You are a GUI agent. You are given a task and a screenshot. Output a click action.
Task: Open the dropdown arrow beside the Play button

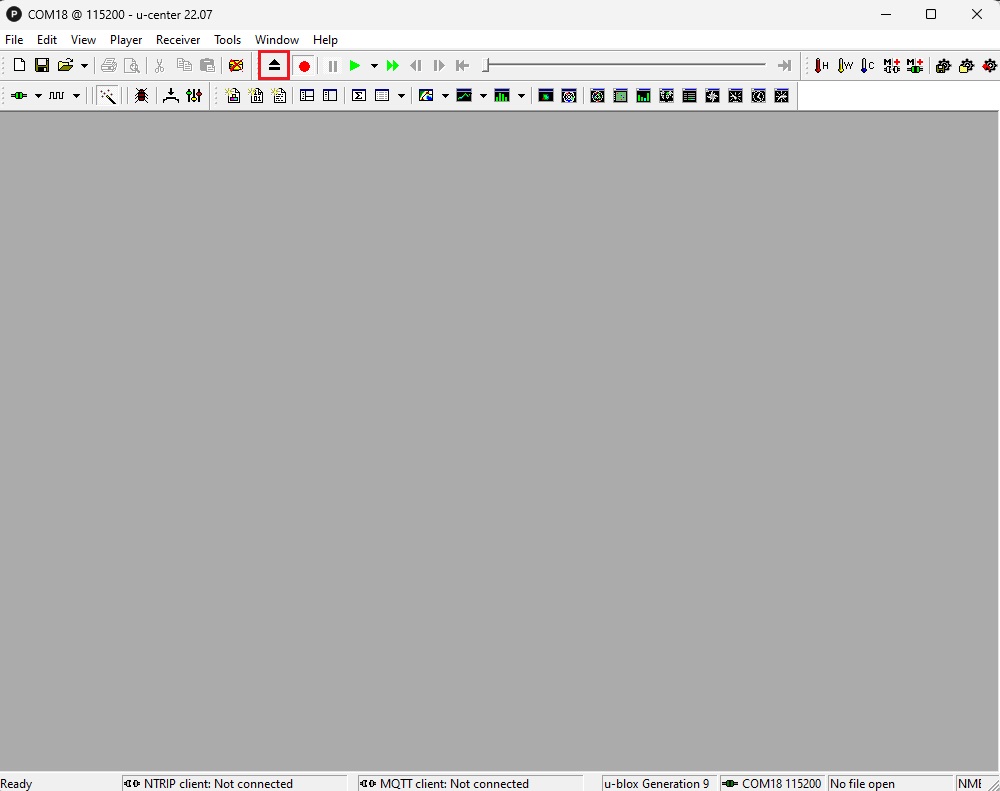click(374, 66)
